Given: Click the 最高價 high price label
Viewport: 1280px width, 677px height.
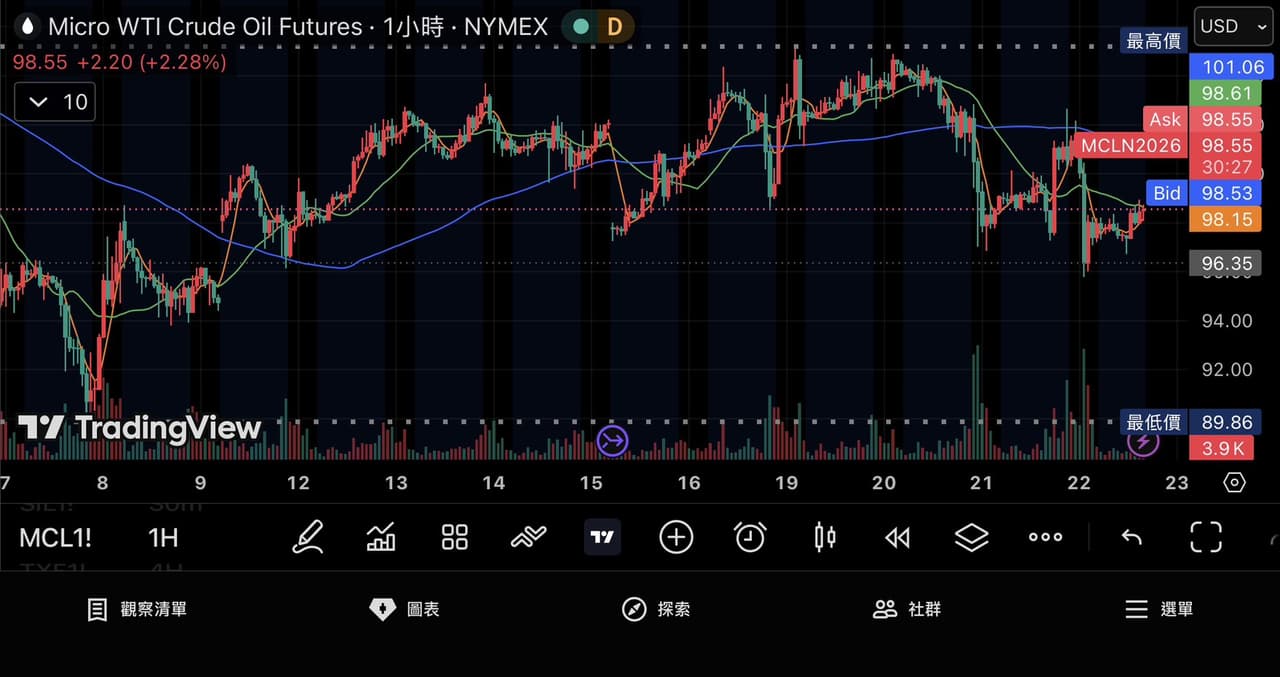Looking at the screenshot, I should [x=1153, y=41].
